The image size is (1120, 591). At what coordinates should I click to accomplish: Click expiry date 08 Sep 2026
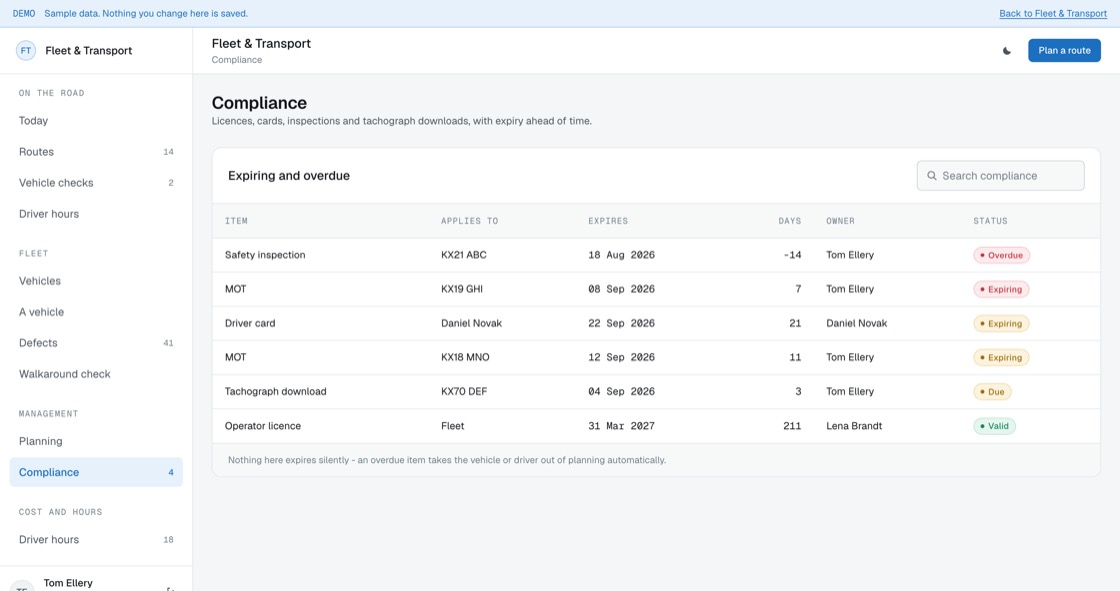click(x=621, y=289)
